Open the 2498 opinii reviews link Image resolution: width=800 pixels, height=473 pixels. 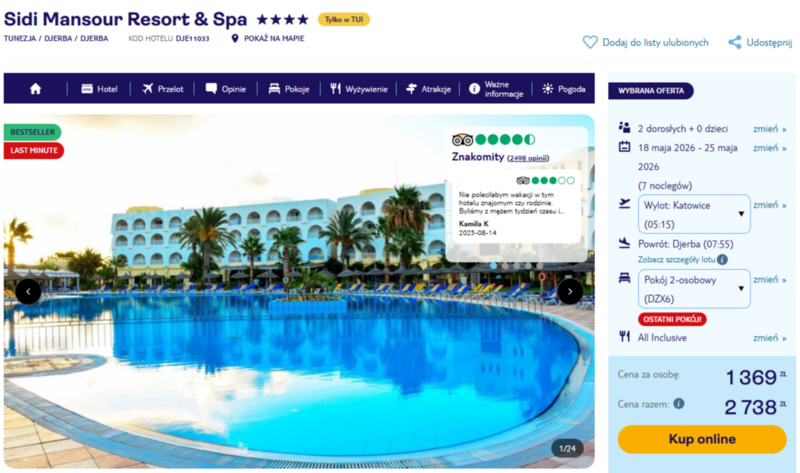(528, 158)
